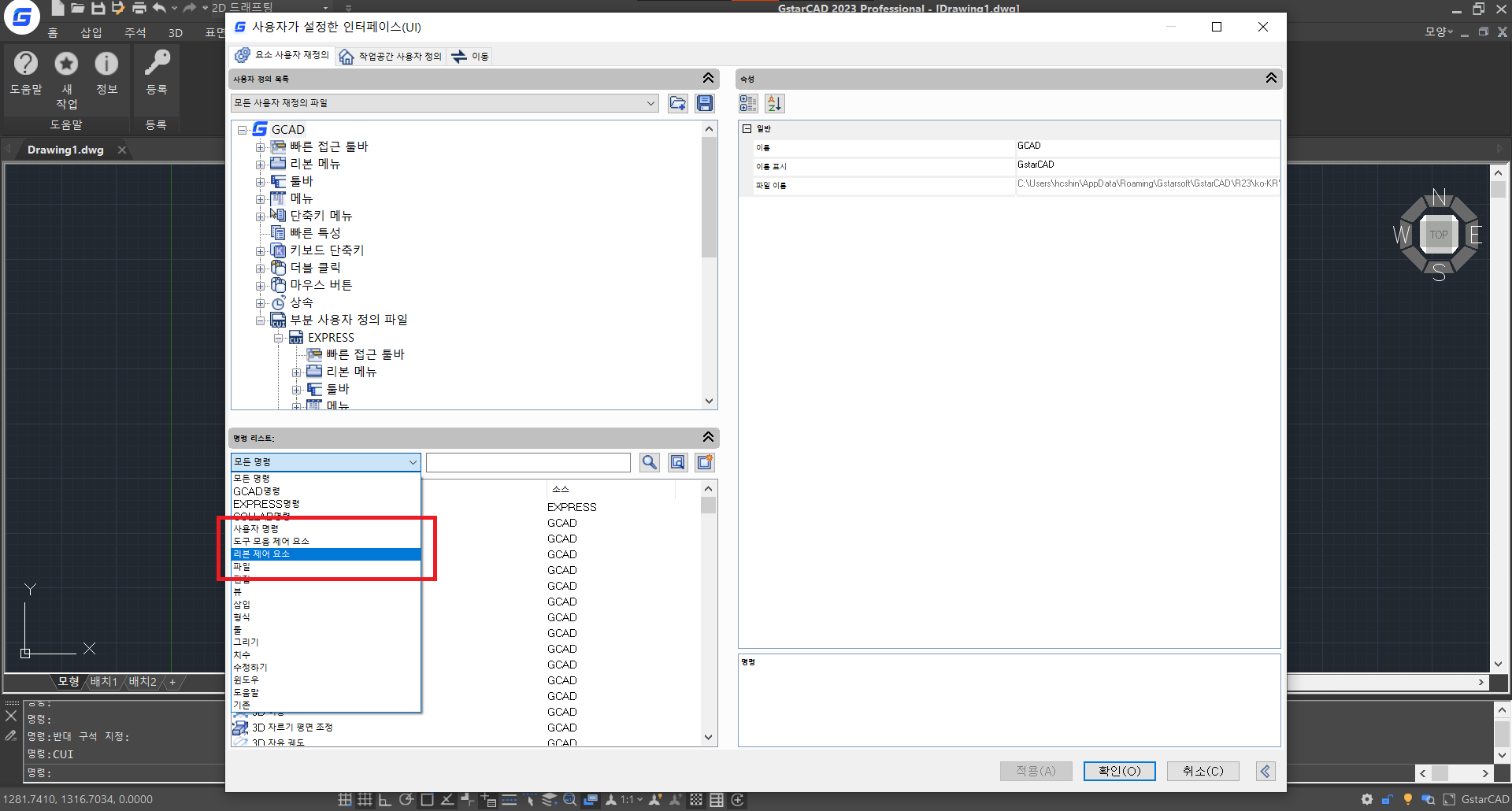1512x811 pixels.
Task: Click the Print icon in the quick access toolbar
Action: (x=139, y=8)
